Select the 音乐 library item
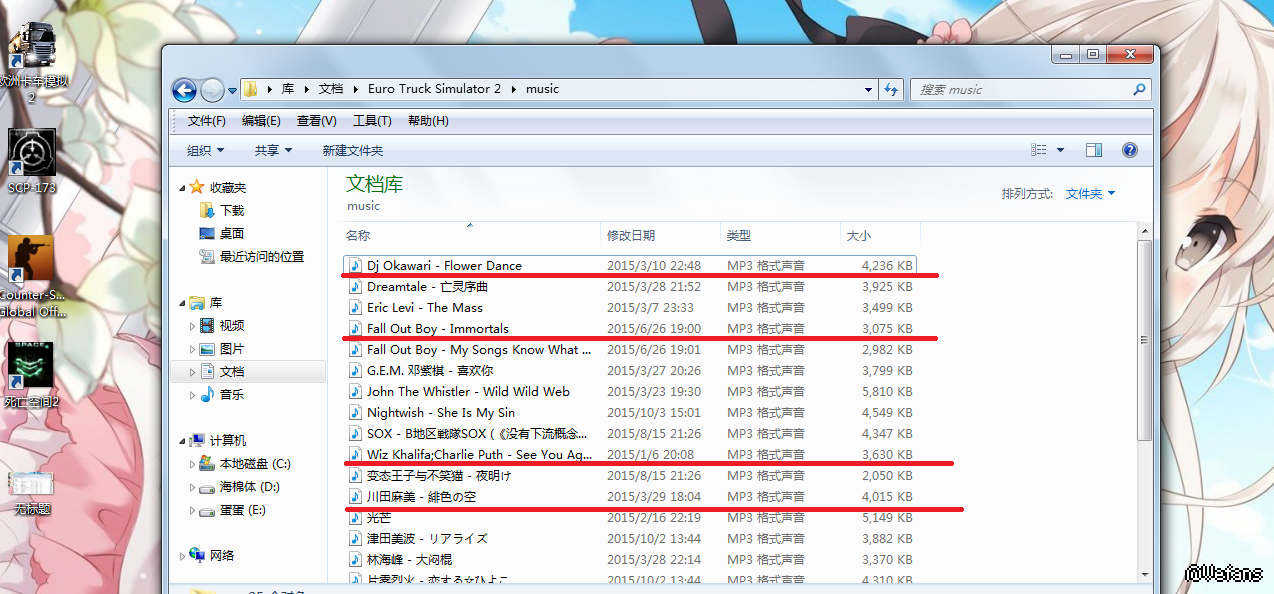Viewport: 1274px width, 594px height. click(x=232, y=394)
